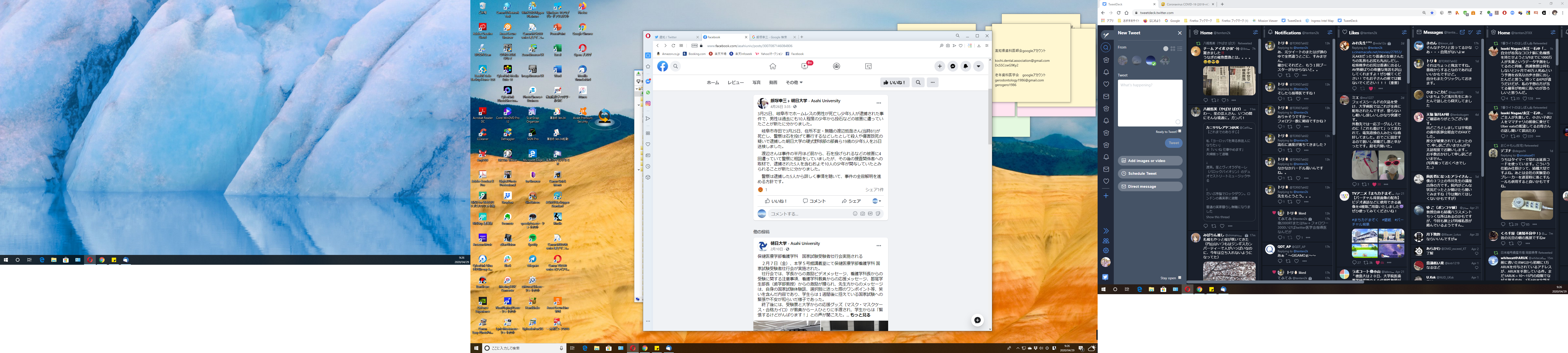This screenshot has height=353, width=1568.
Task: Toggle the Stay open checkbox
Action: point(1180,277)
